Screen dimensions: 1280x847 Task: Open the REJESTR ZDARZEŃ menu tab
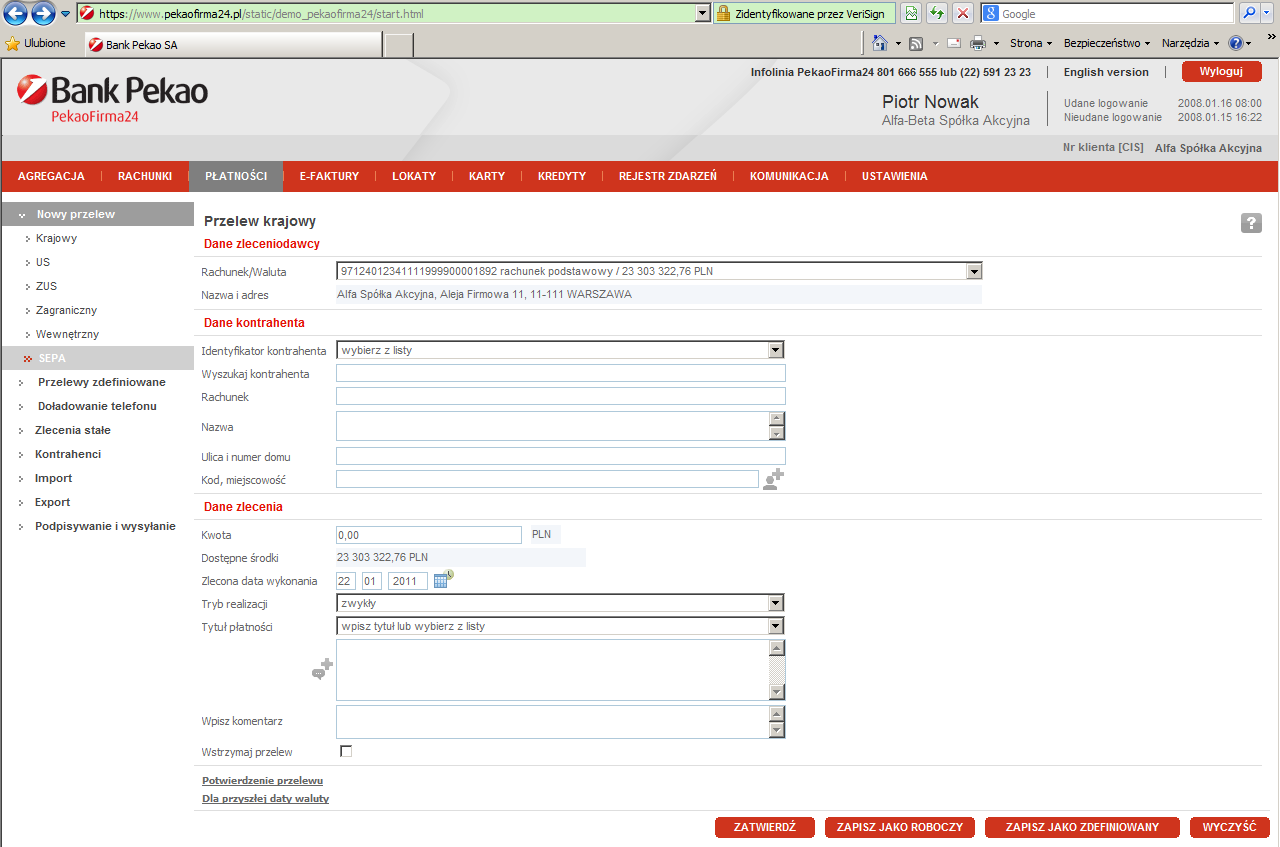coord(668,176)
